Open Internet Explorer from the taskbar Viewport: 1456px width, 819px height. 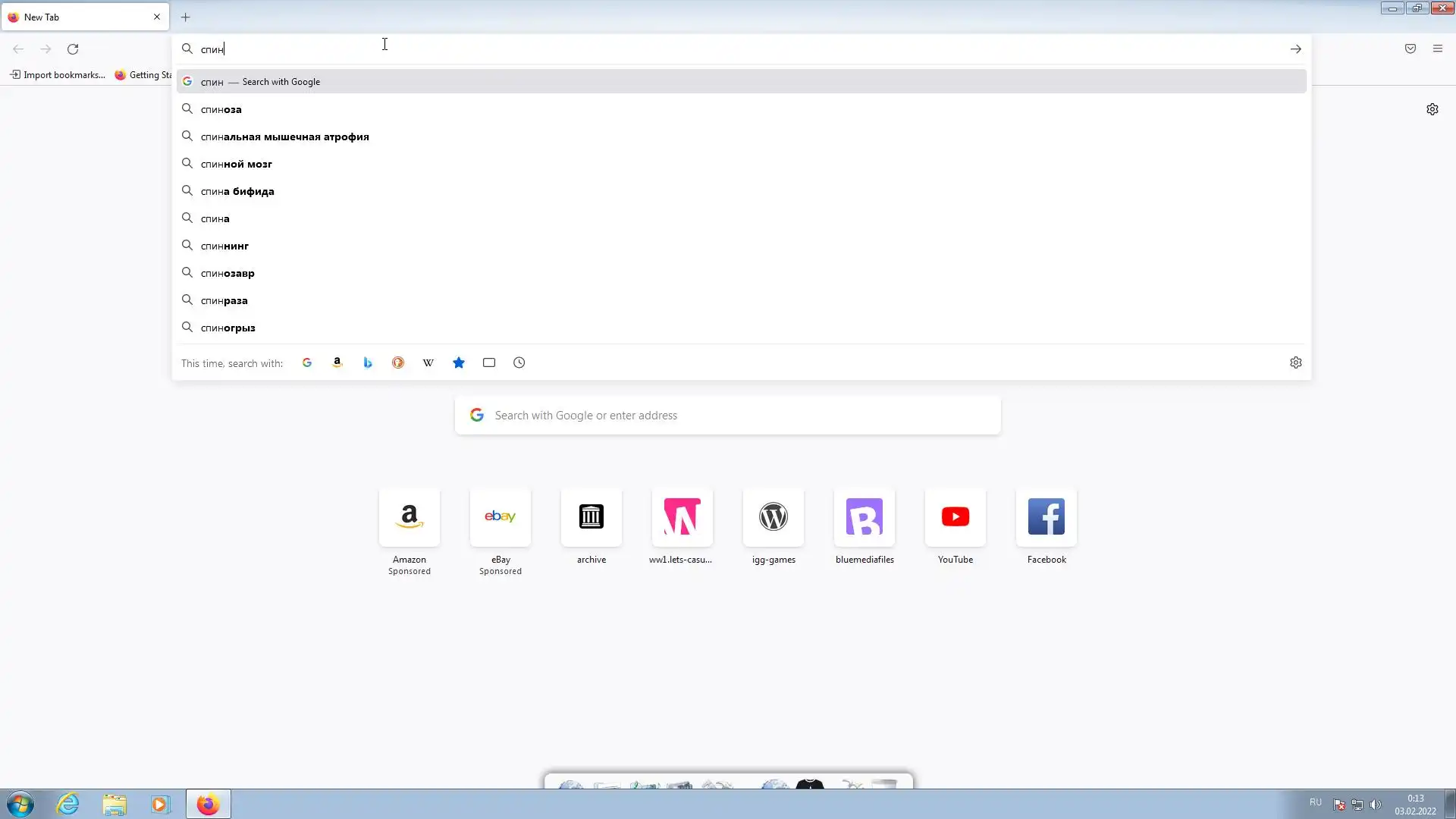coord(68,804)
